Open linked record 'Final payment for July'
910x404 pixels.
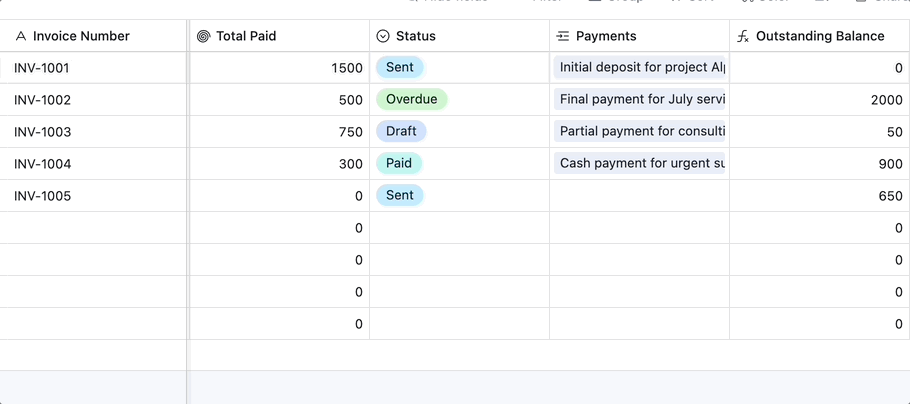tap(640, 100)
